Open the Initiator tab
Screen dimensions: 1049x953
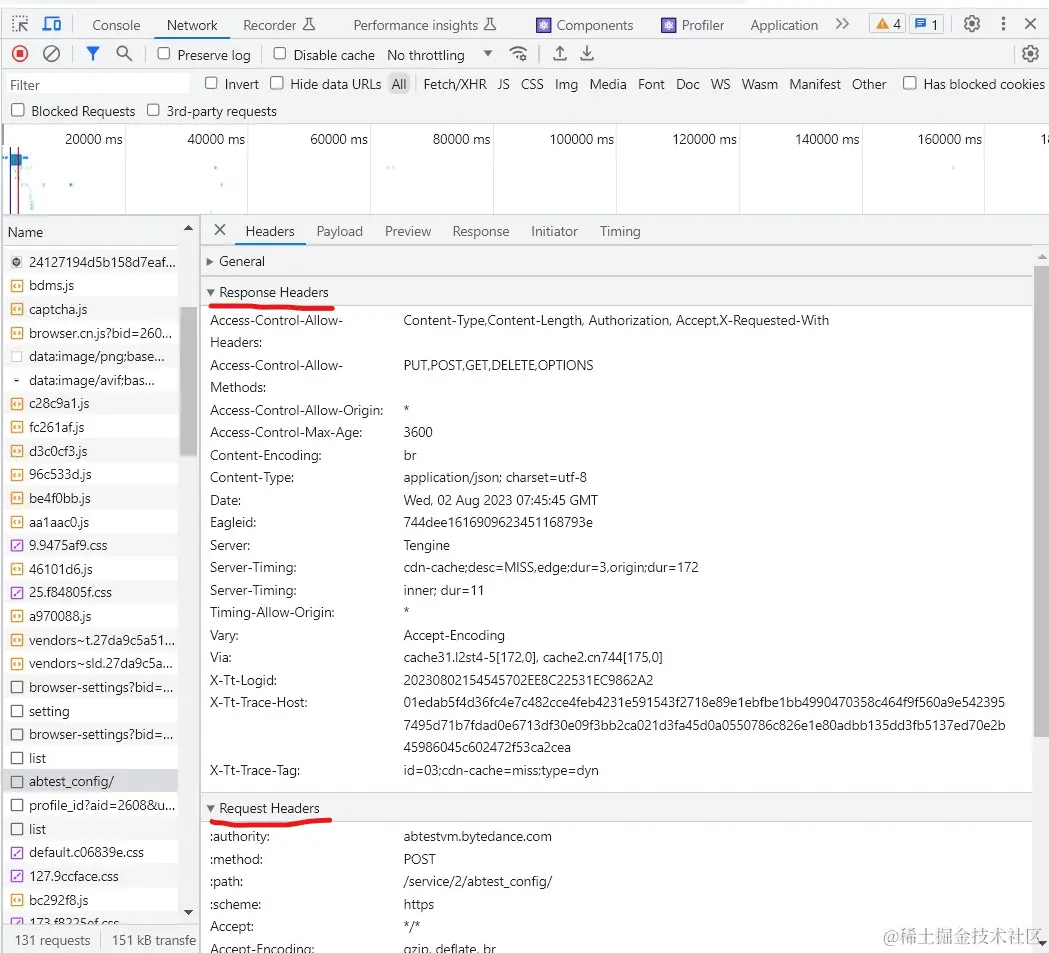pos(554,231)
